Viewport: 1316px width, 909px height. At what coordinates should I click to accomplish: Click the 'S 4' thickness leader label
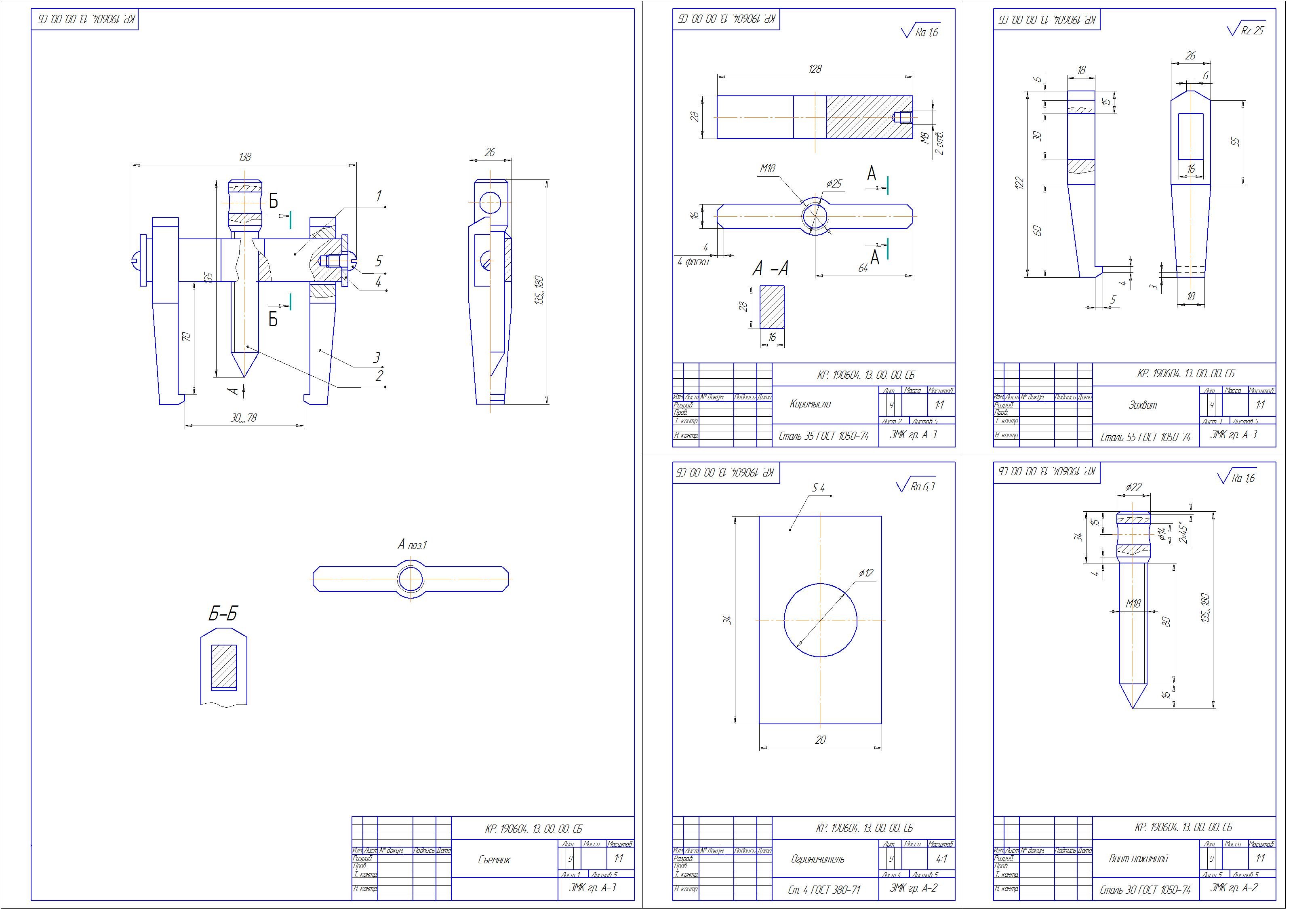tap(818, 487)
